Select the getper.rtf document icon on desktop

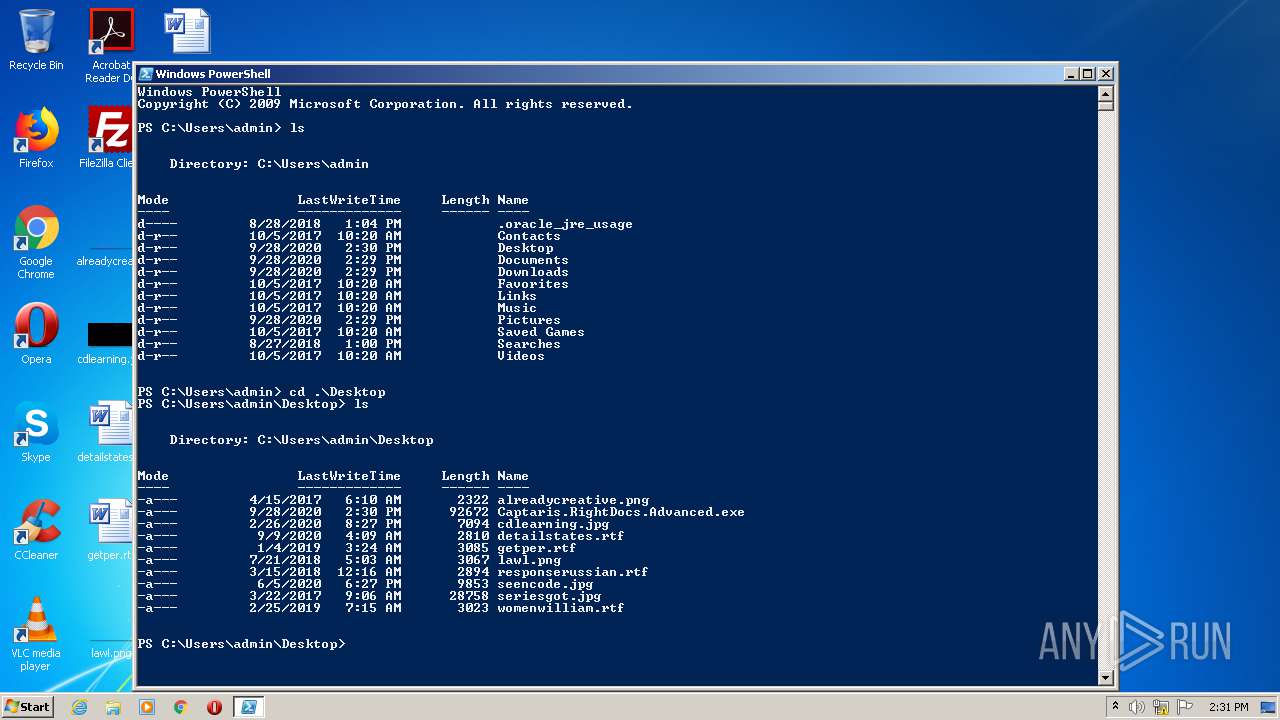click(110, 530)
